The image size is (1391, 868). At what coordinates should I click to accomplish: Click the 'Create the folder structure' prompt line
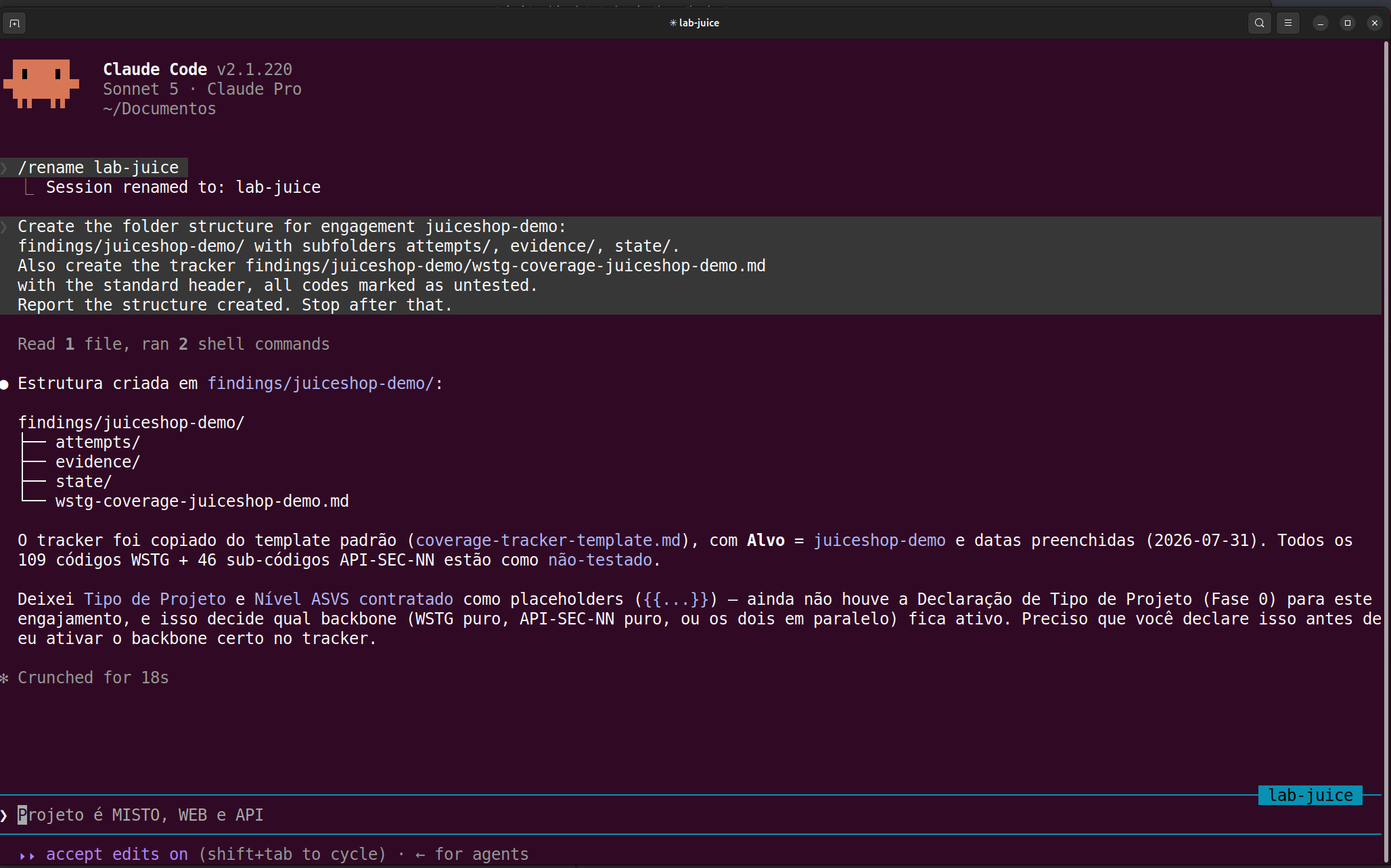pyautogui.click(x=292, y=227)
